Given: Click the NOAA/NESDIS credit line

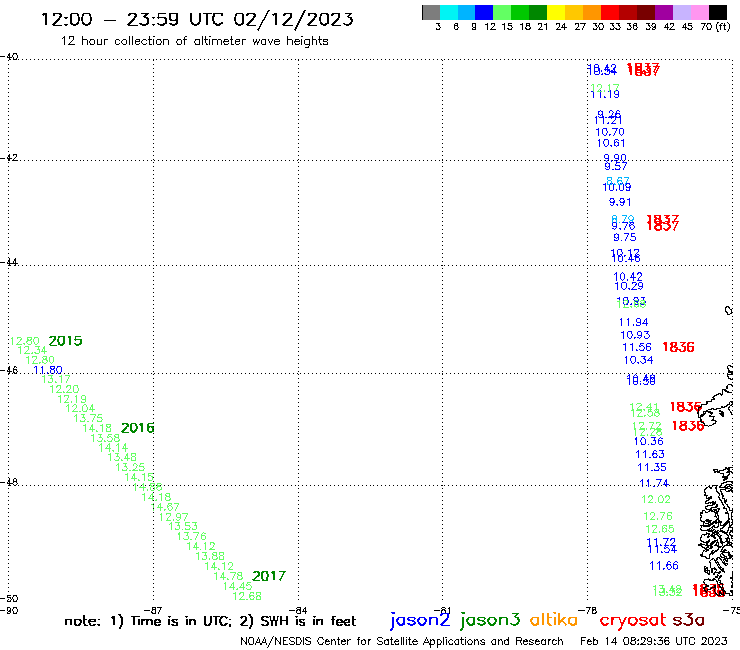Looking at the screenshot, I should click(402, 641).
